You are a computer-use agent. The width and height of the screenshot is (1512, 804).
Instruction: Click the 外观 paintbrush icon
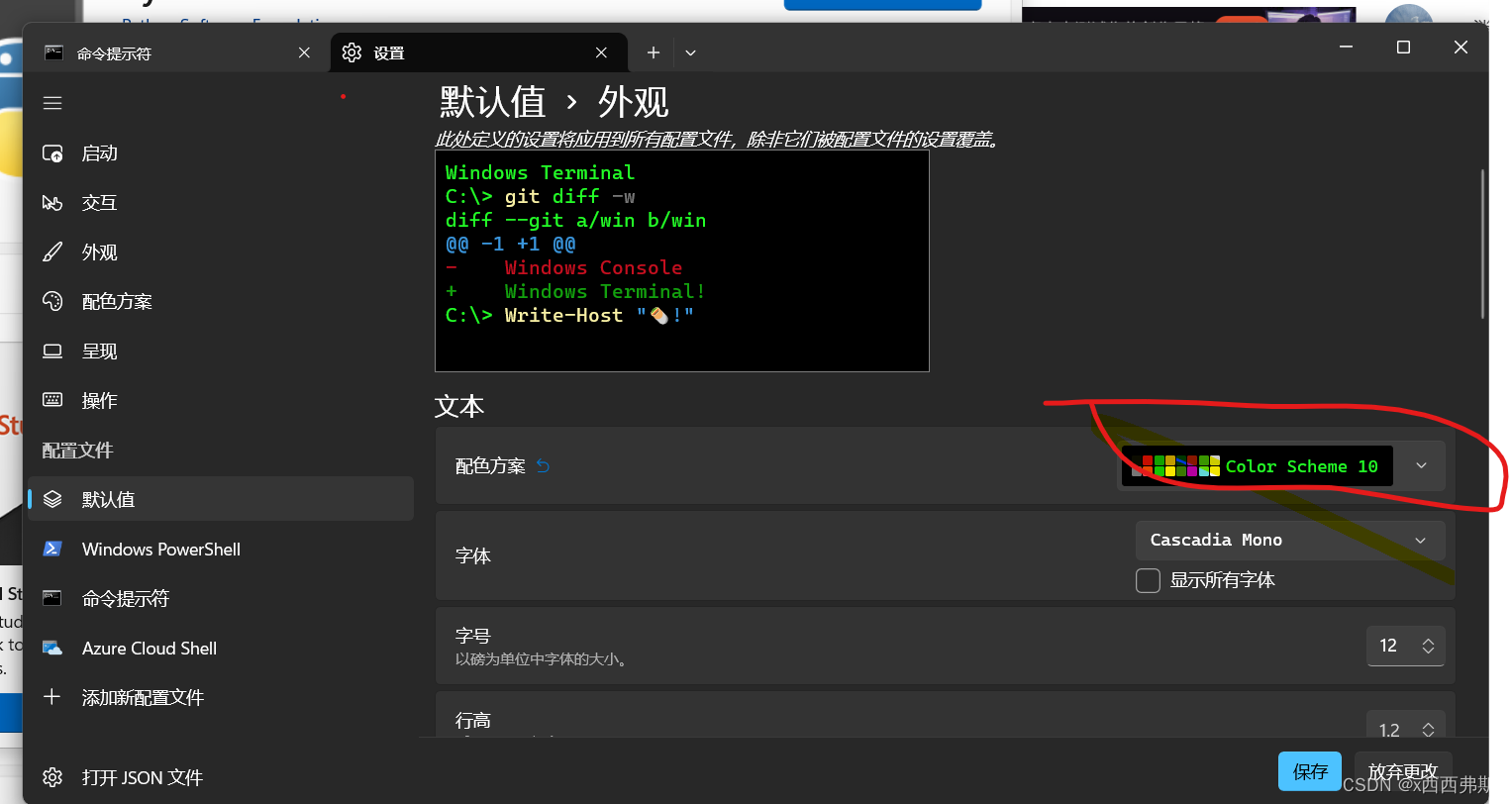(x=52, y=252)
